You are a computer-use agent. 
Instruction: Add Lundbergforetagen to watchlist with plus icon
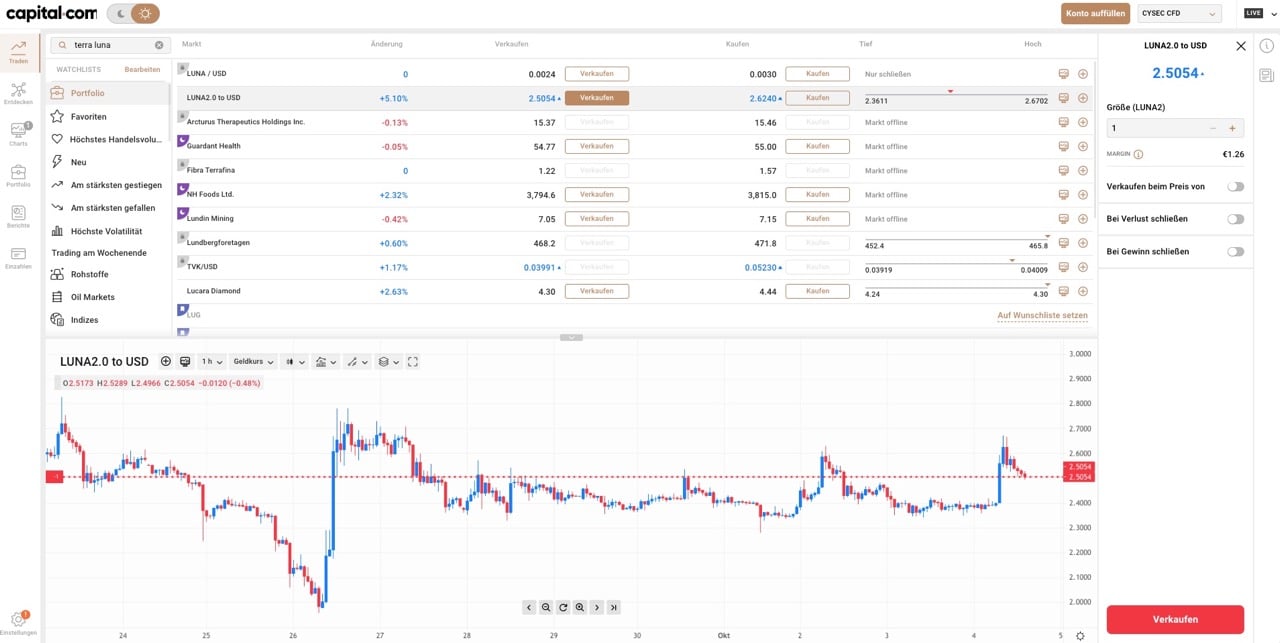tap(1083, 243)
